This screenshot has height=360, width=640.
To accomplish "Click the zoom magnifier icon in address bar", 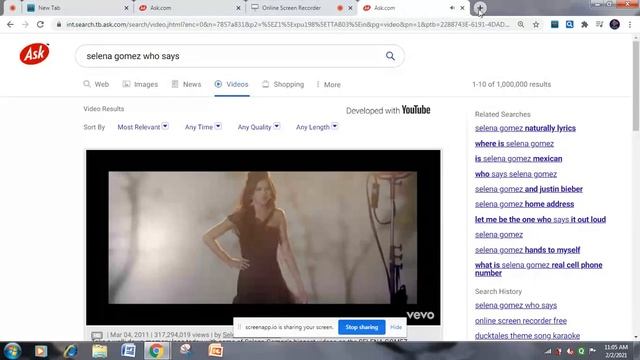I will (x=521, y=24).
